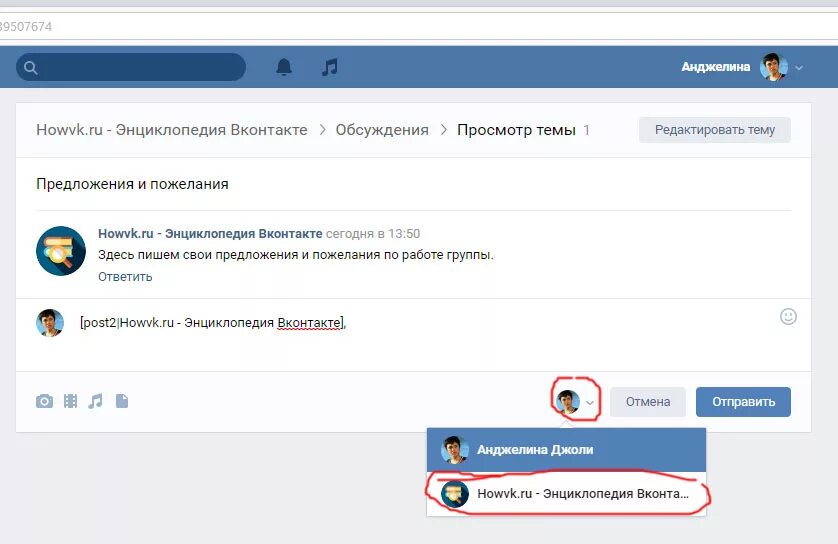Click post text Здесь пишем свои предложения
This screenshot has height=544, width=838.
click(296, 255)
